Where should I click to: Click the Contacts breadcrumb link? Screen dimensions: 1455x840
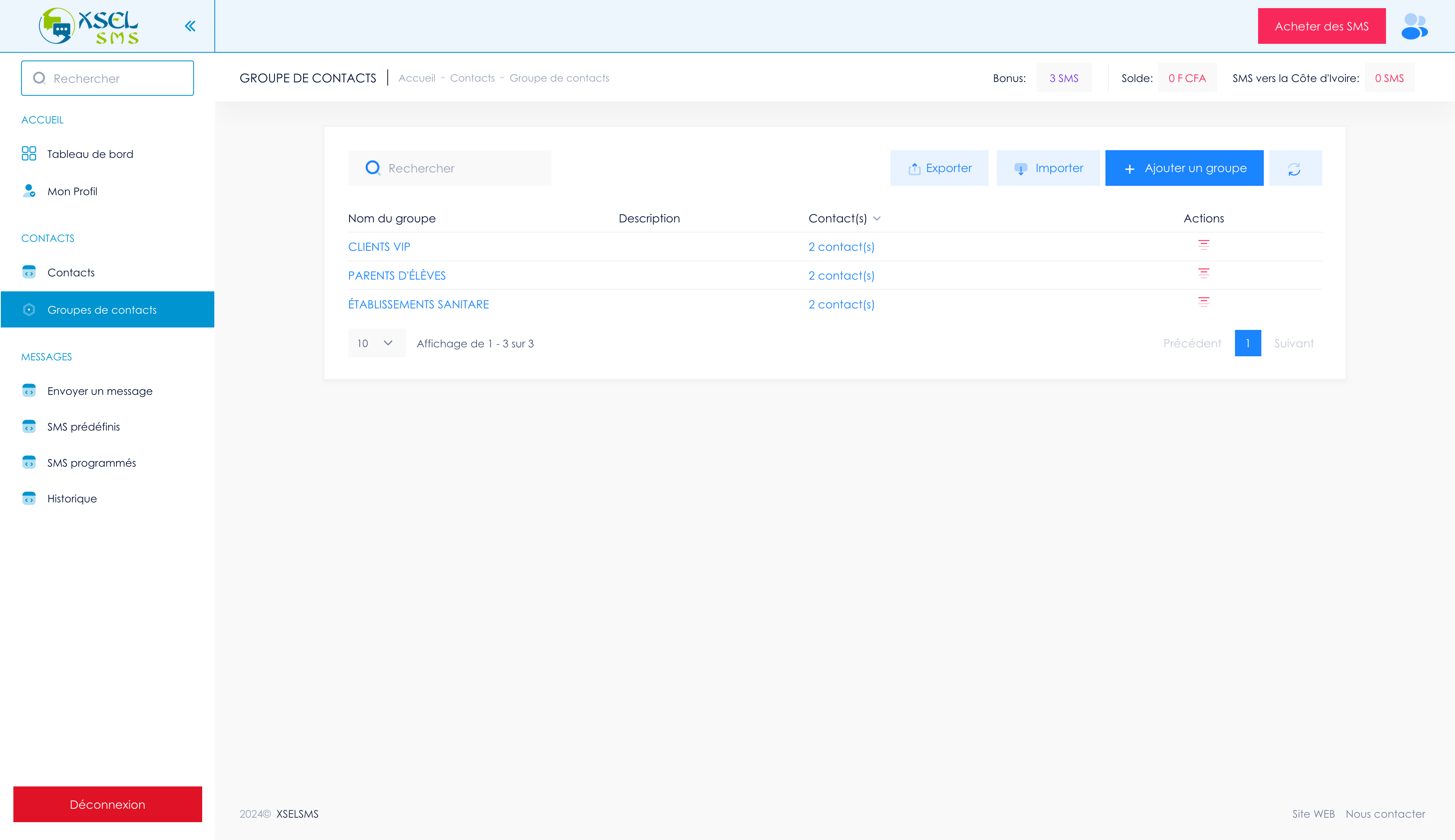pyautogui.click(x=472, y=78)
